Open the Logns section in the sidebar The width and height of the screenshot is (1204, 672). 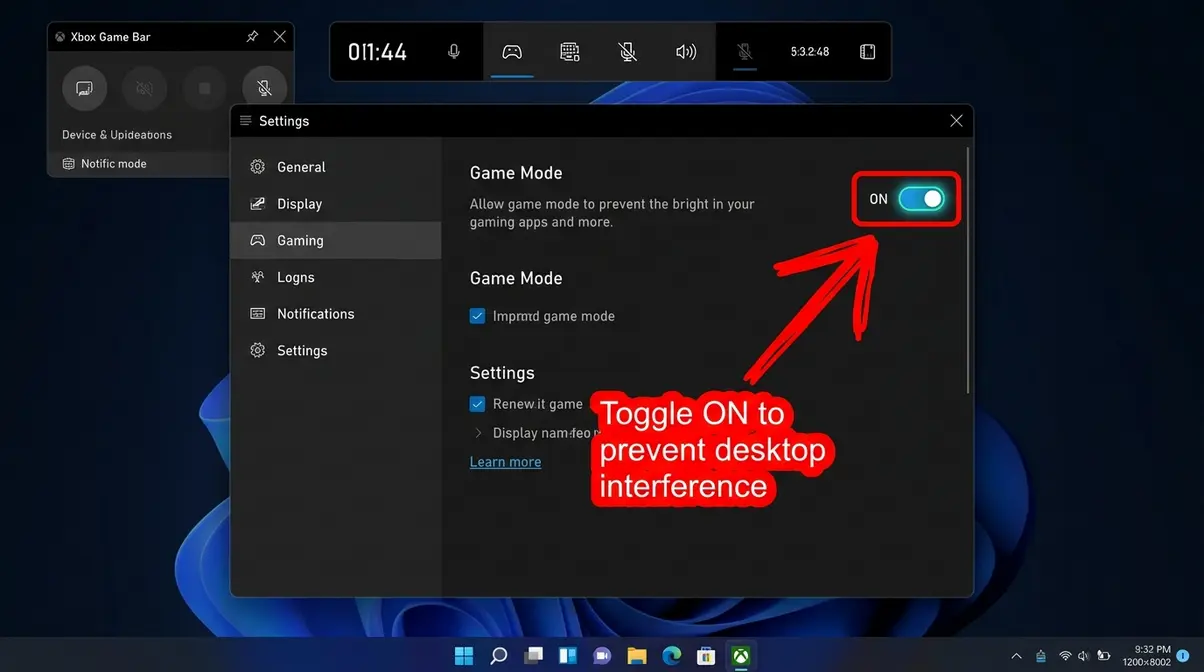(336, 277)
